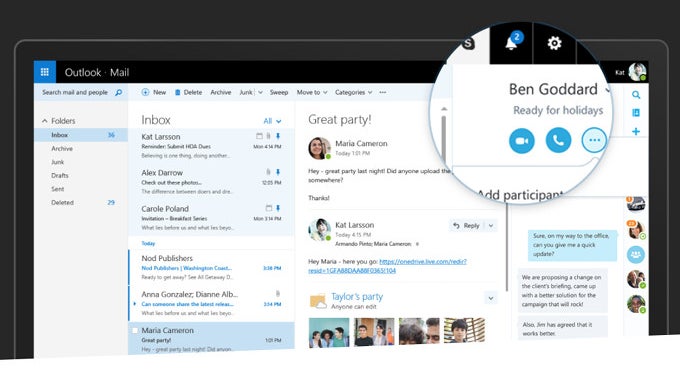
Task: Click the more commands ellipsis in the toolbar
Action: click(382, 92)
